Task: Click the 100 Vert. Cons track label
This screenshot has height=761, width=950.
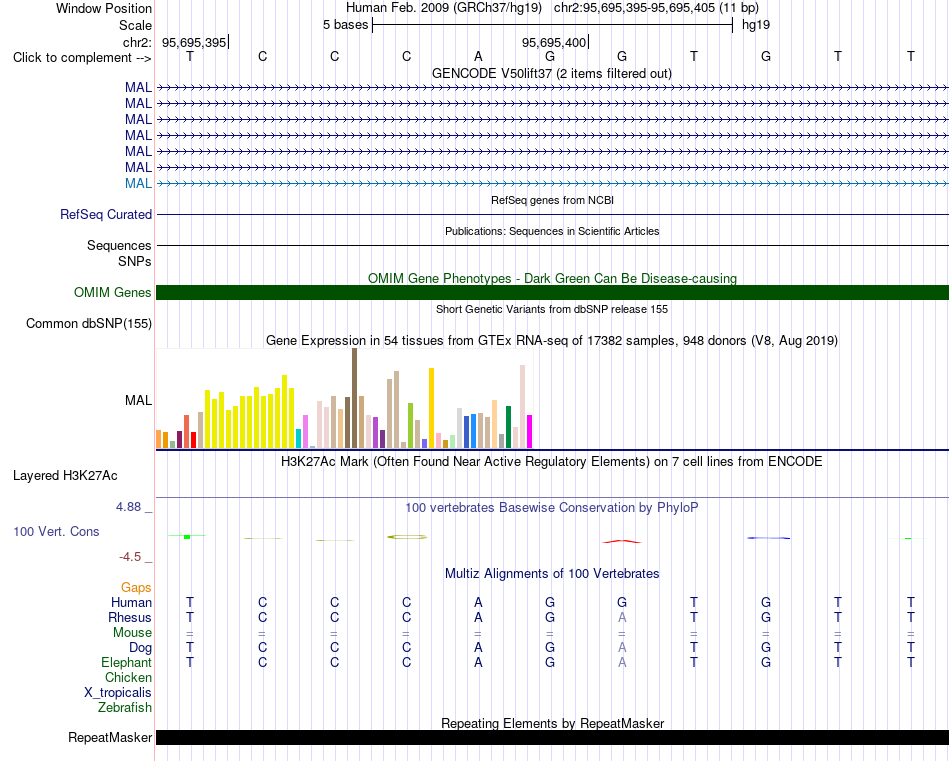Action: point(56,531)
